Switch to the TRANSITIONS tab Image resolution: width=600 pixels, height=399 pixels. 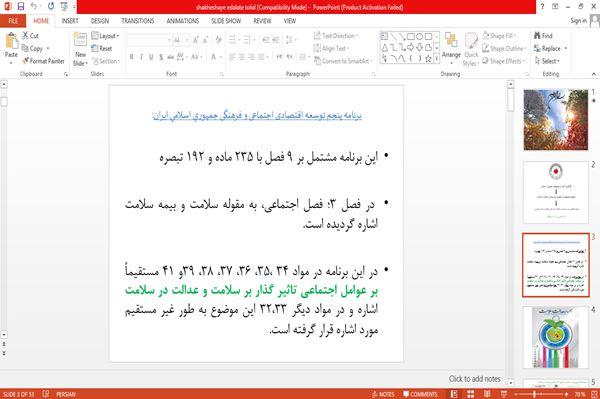click(138, 21)
